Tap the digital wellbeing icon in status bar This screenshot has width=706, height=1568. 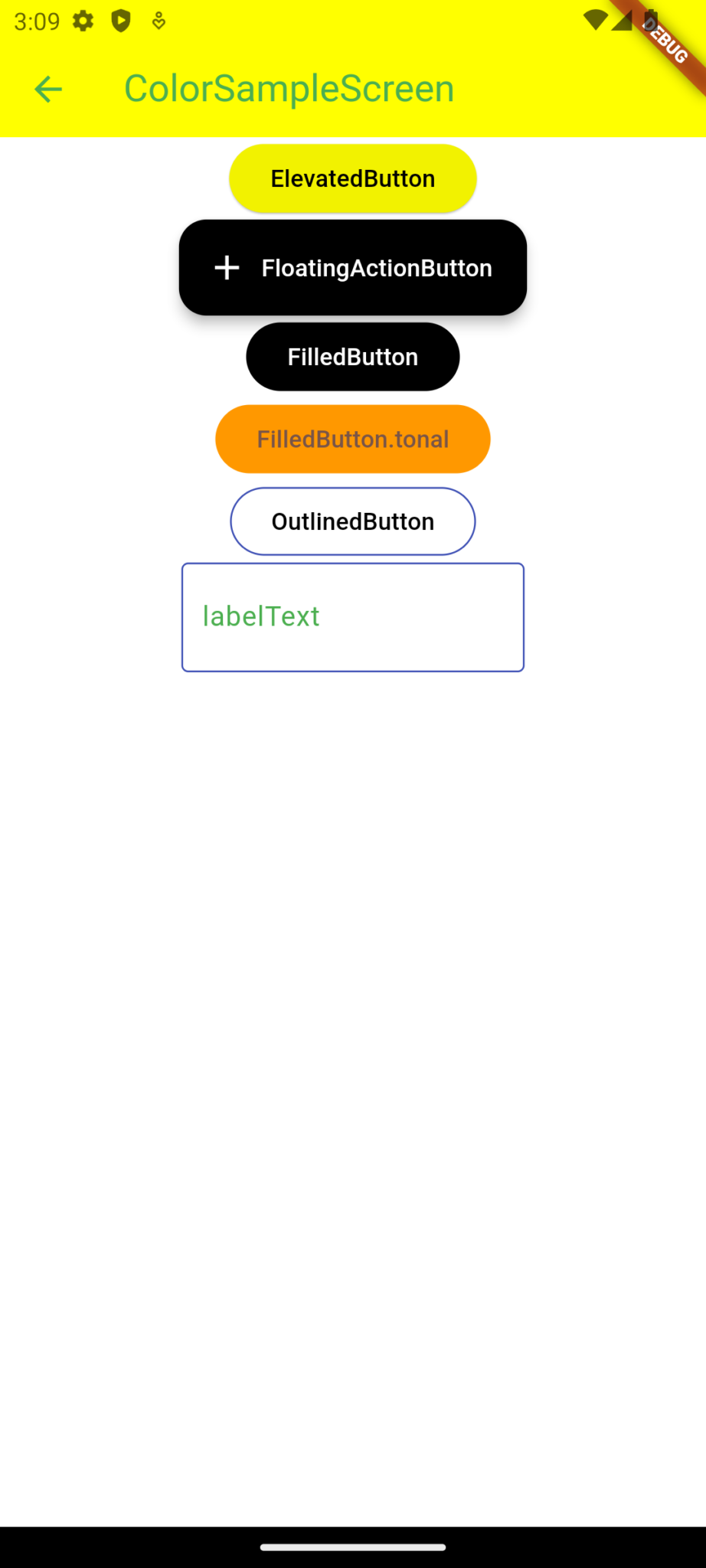pos(157,21)
